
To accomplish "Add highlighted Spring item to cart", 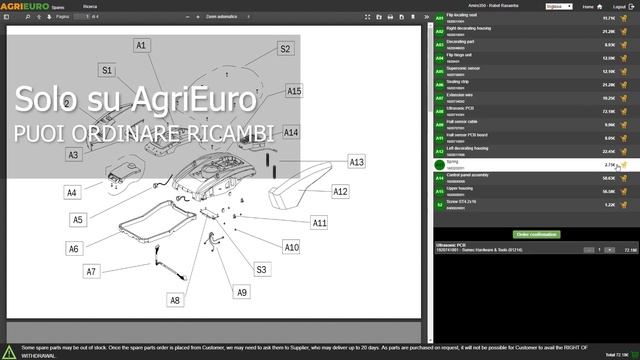I will [624, 165].
